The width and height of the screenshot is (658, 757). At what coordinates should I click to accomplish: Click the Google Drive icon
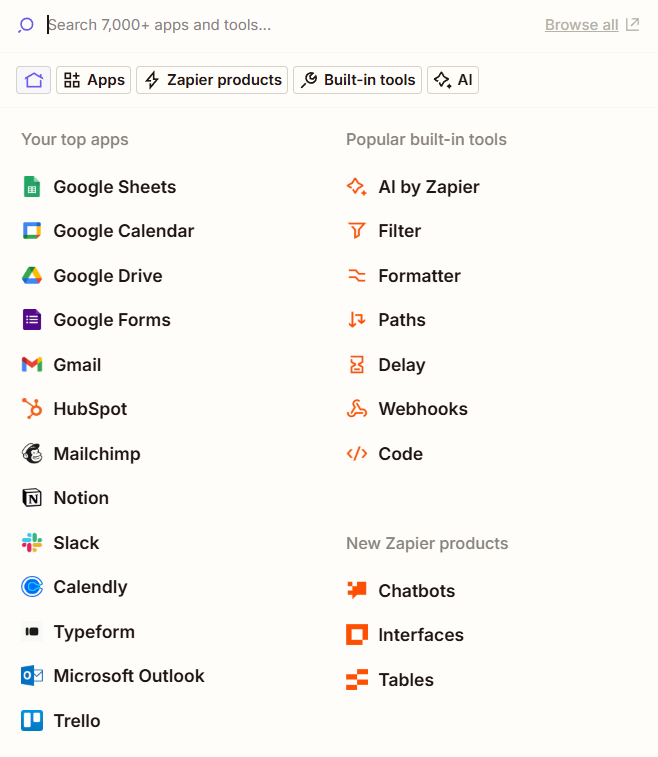coord(32,276)
